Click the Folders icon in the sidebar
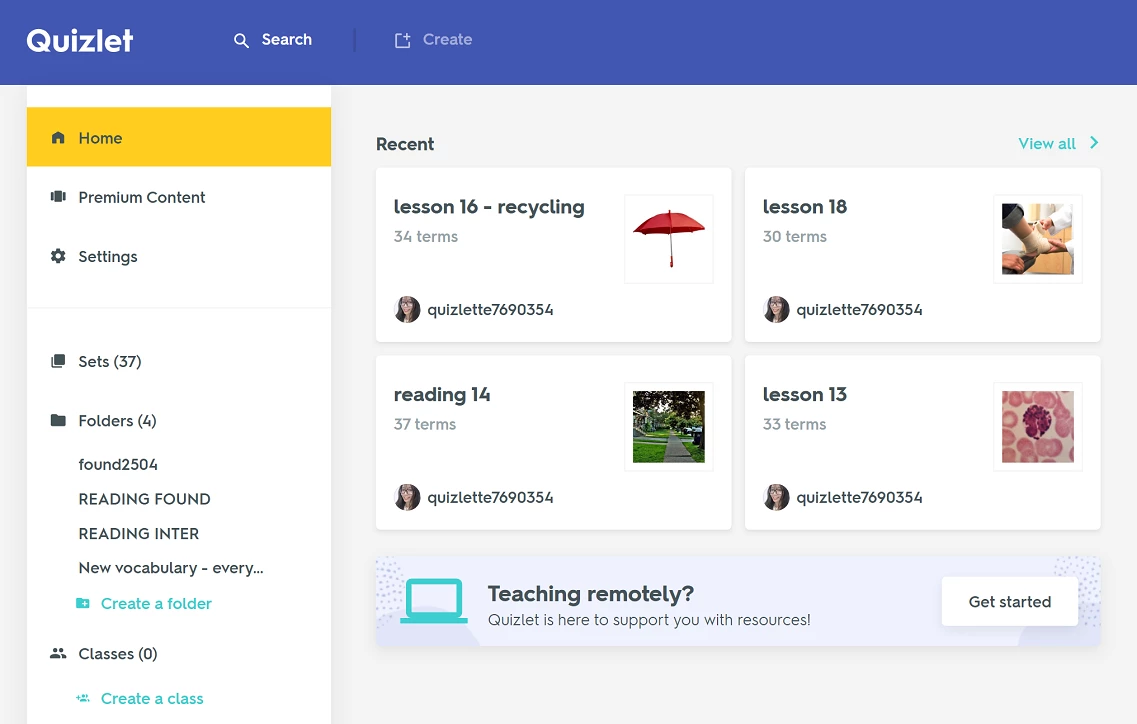The width and height of the screenshot is (1137, 724). (58, 420)
